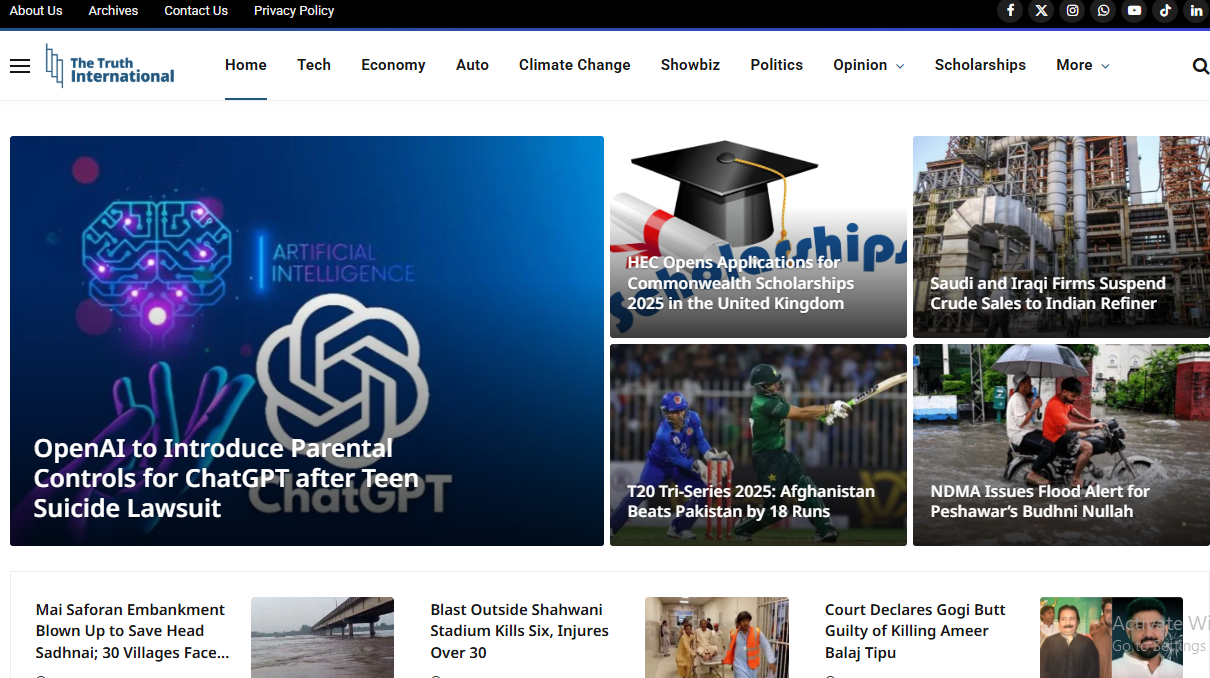
Task: Open the Instagram icon in top bar
Action: pyautogui.click(x=1072, y=11)
